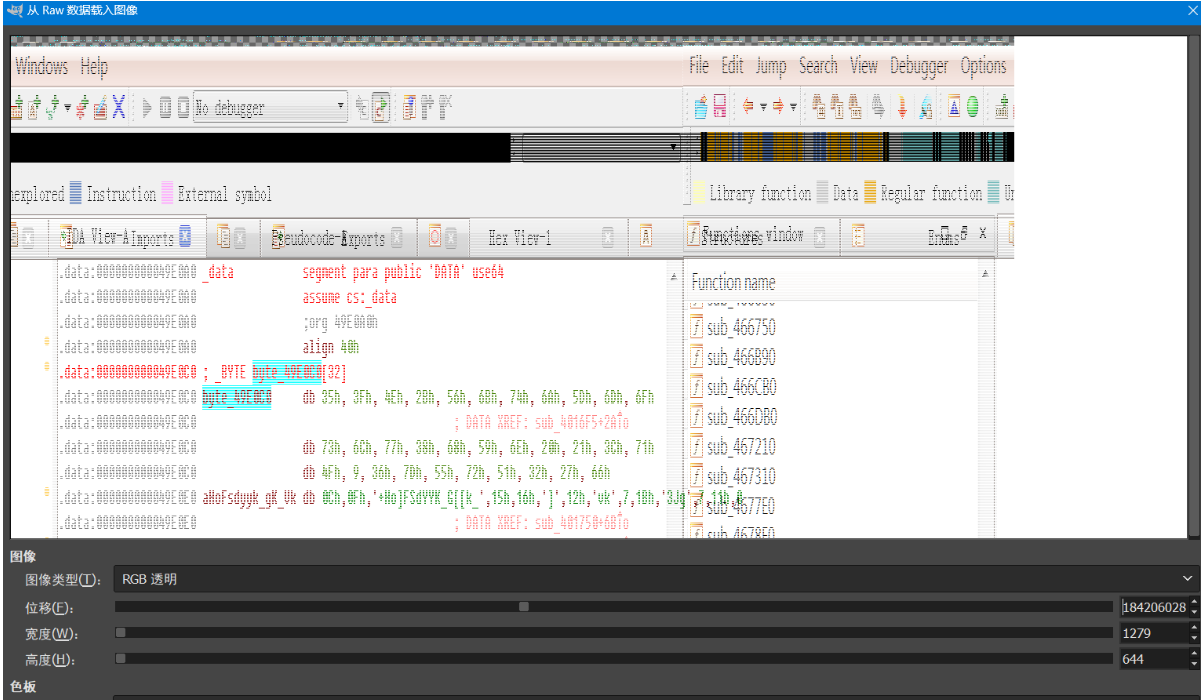Click the 高度 value field showing 644
Image resolution: width=1203 pixels, height=700 pixels.
pos(1154,659)
